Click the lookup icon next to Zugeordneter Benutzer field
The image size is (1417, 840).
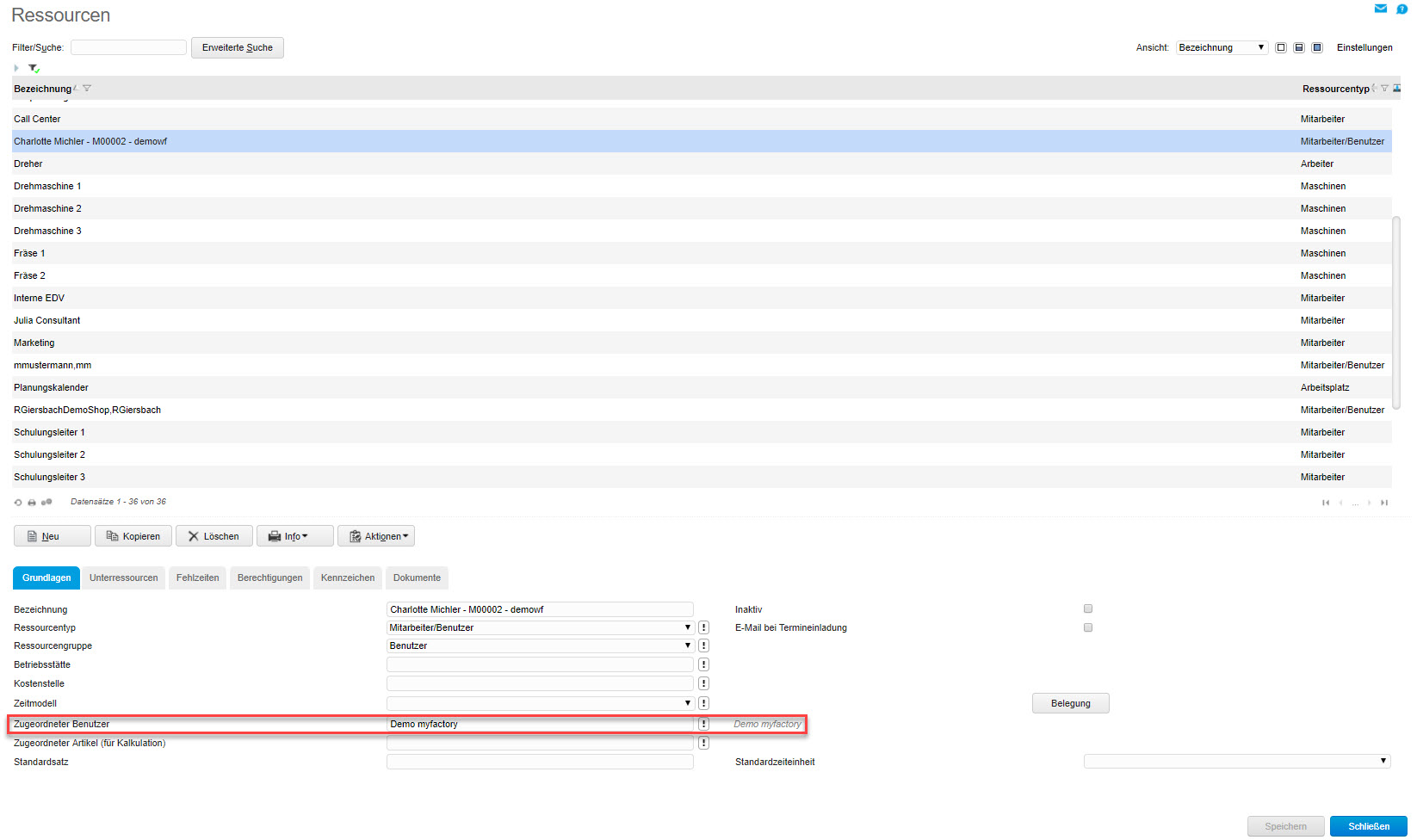[703, 724]
